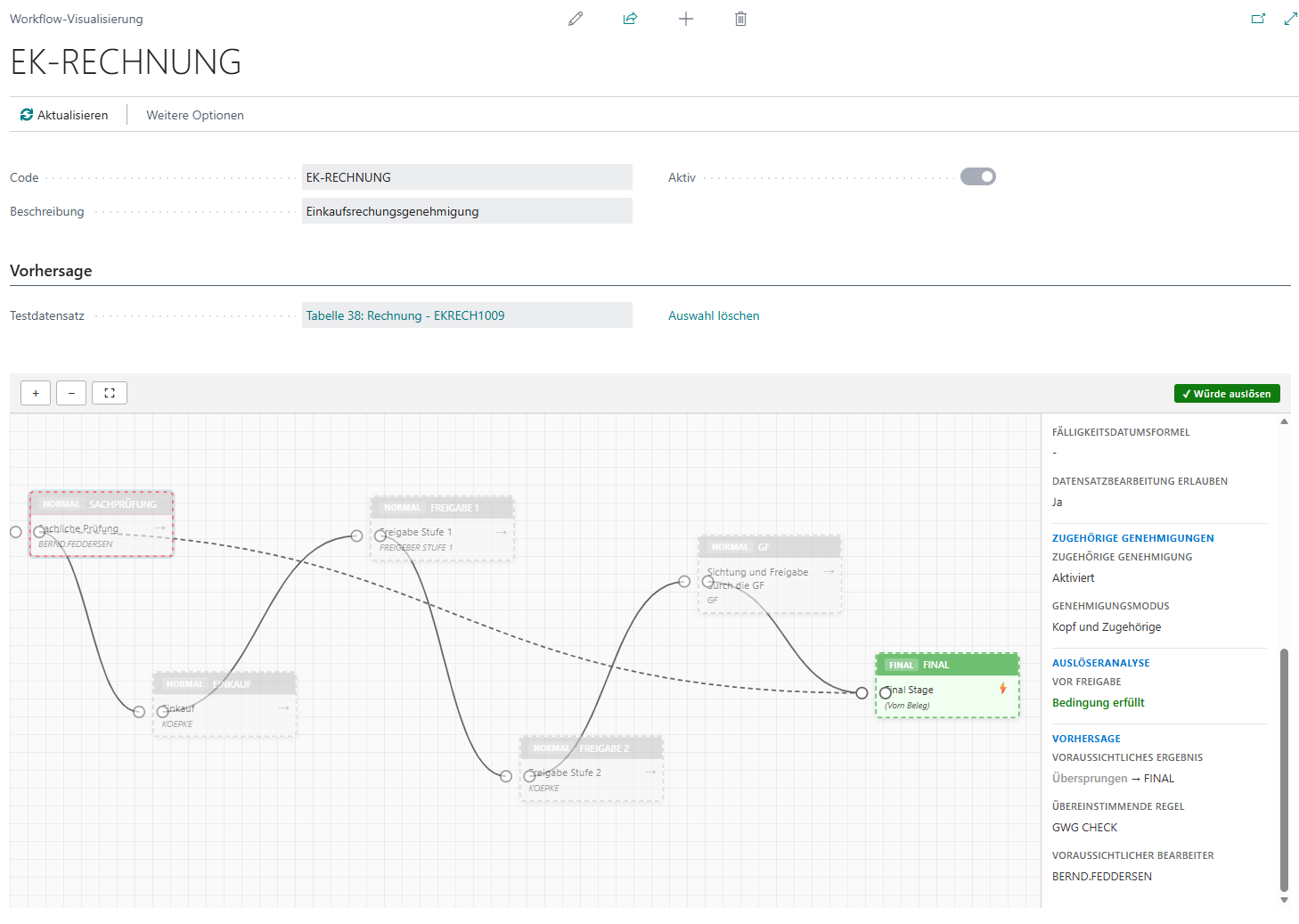
Task: Click Aktualisieren to refresh
Action: (x=64, y=115)
